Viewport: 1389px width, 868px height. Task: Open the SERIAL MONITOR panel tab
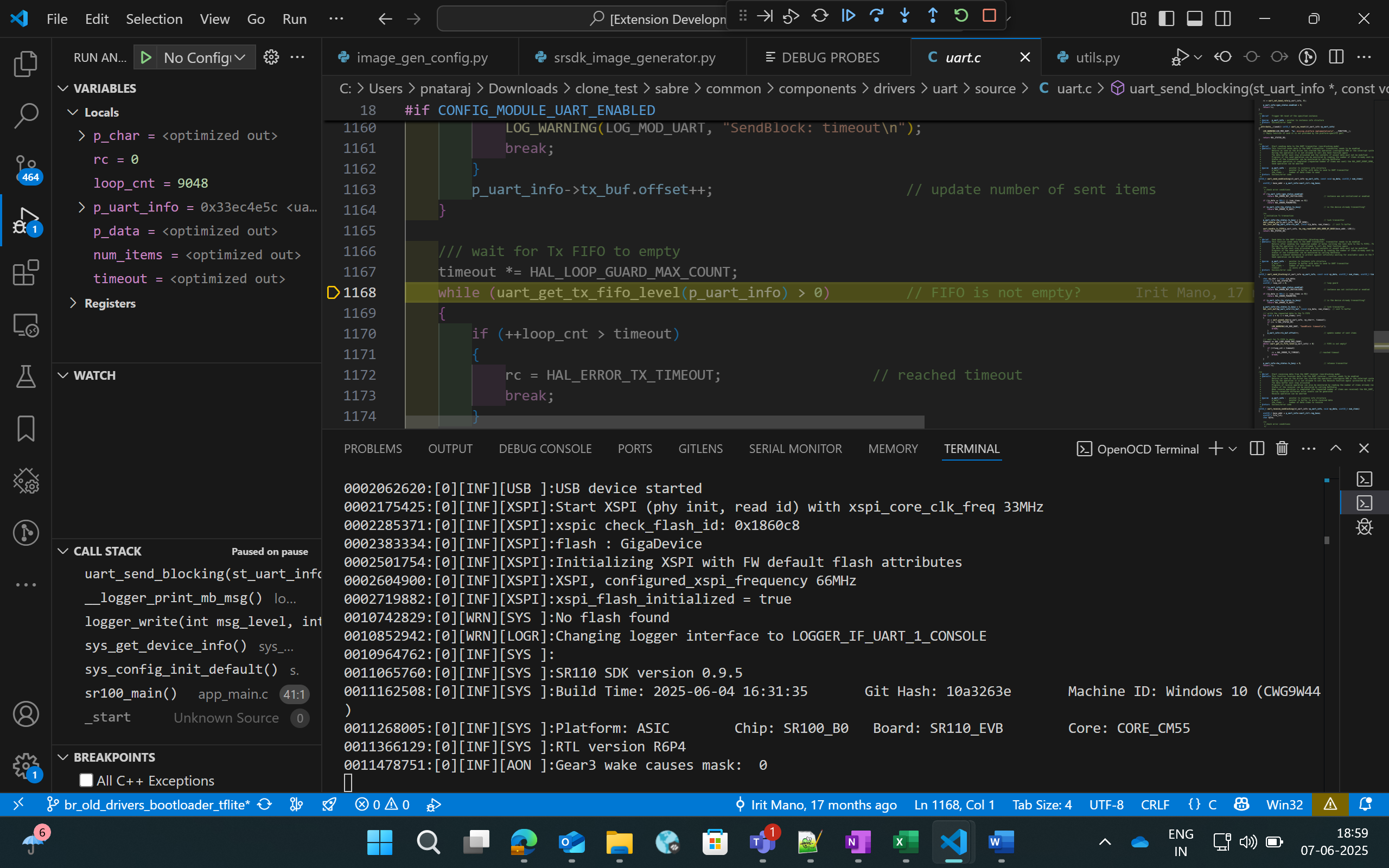[795, 448]
